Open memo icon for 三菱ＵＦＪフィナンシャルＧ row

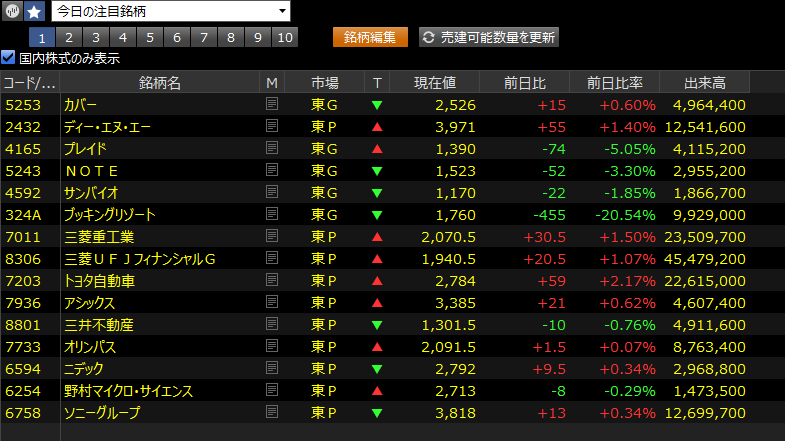click(x=272, y=258)
